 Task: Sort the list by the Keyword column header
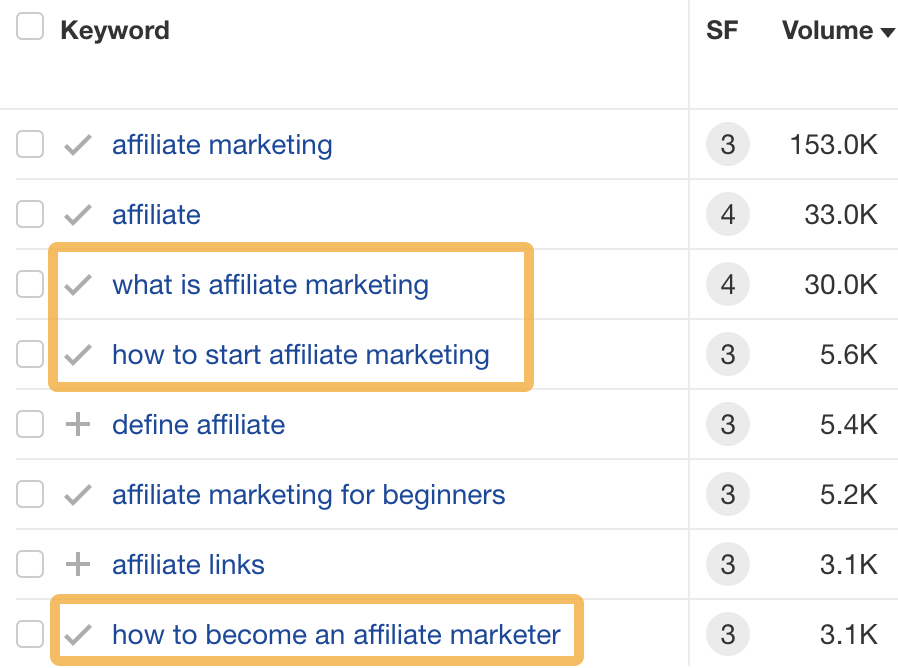coord(115,29)
